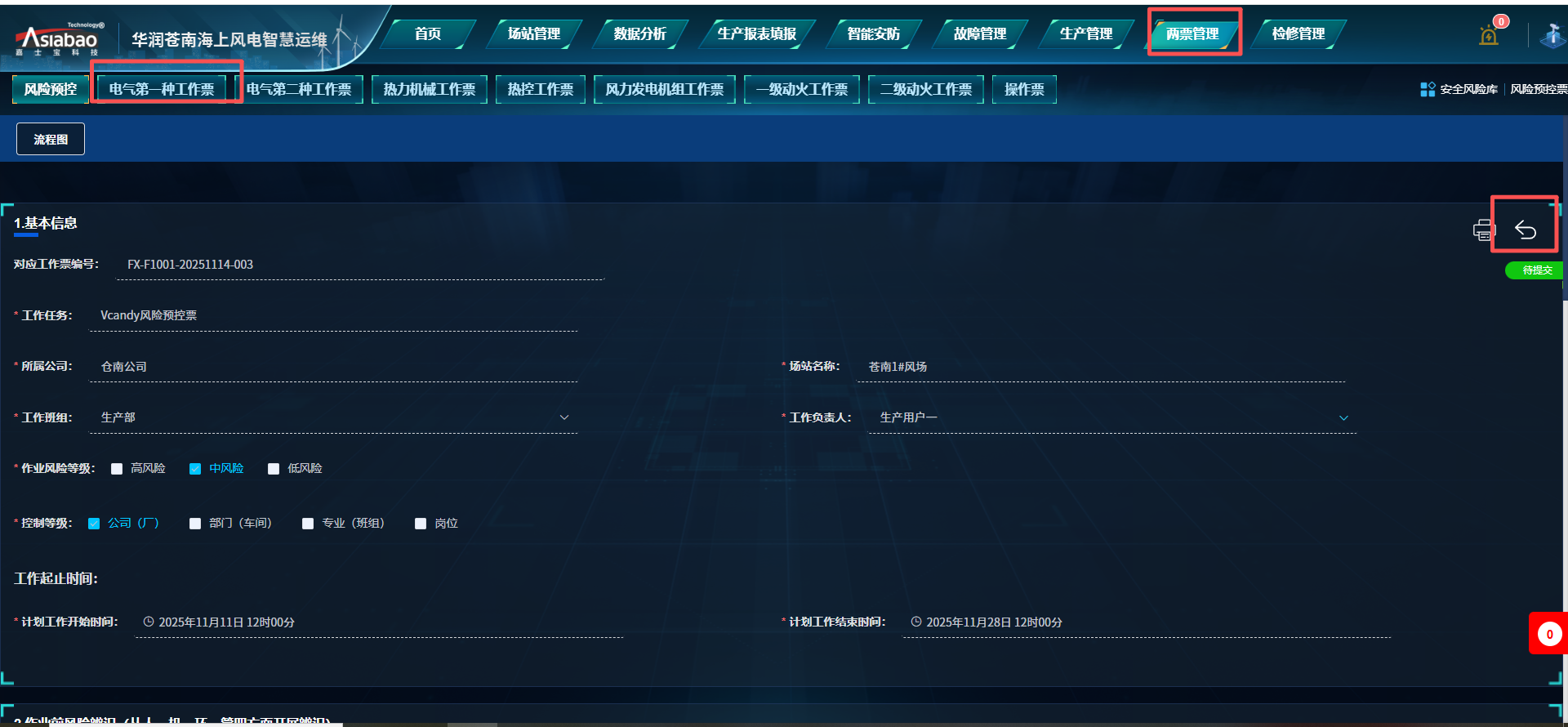Open the 故障管理 menu
Image resolution: width=1568 pixels, height=727 pixels.
click(x=979, y=33)
